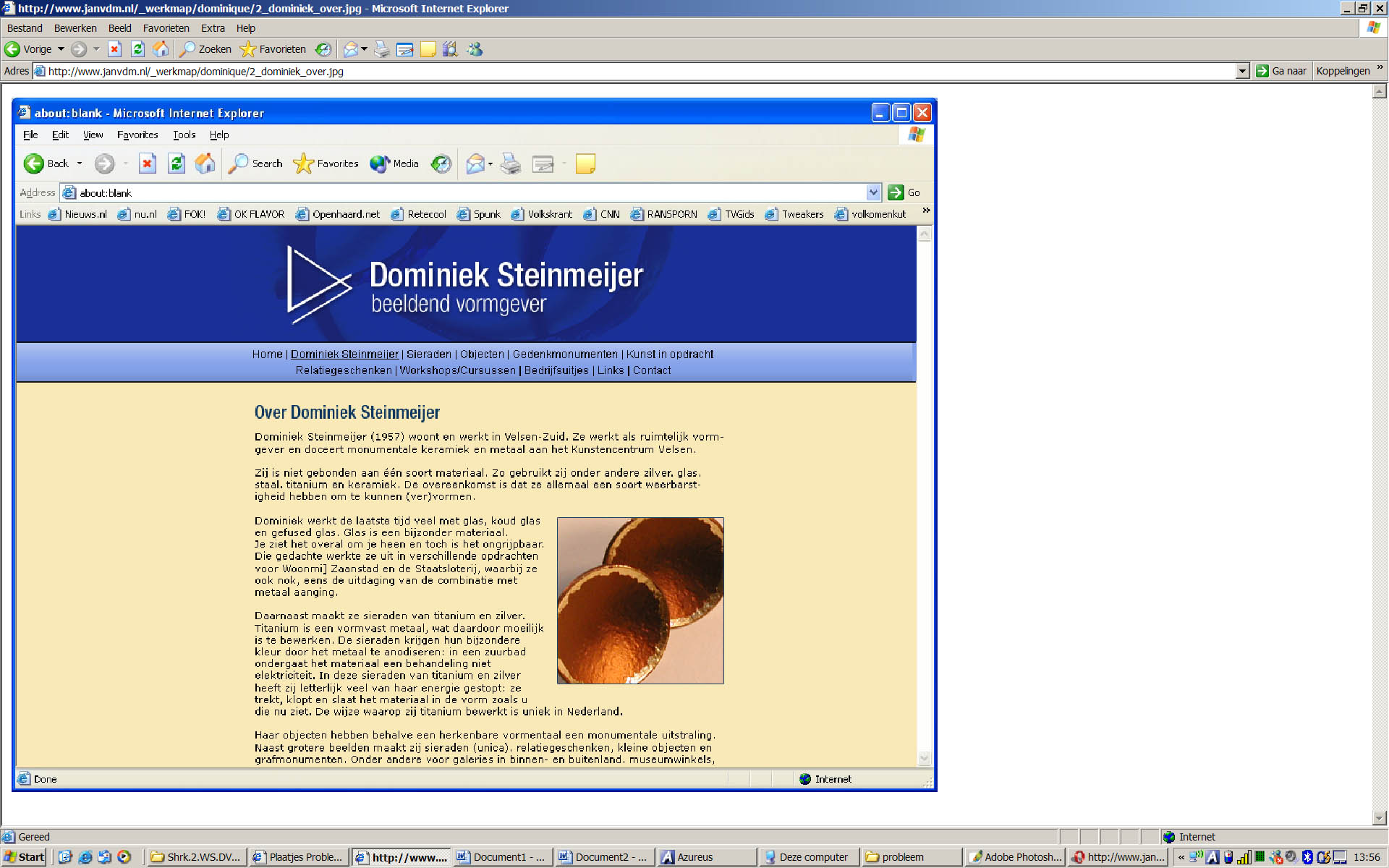Open the Tools menu in inner window
Viewport: 1389px width, 868px height.
point(184,135)
